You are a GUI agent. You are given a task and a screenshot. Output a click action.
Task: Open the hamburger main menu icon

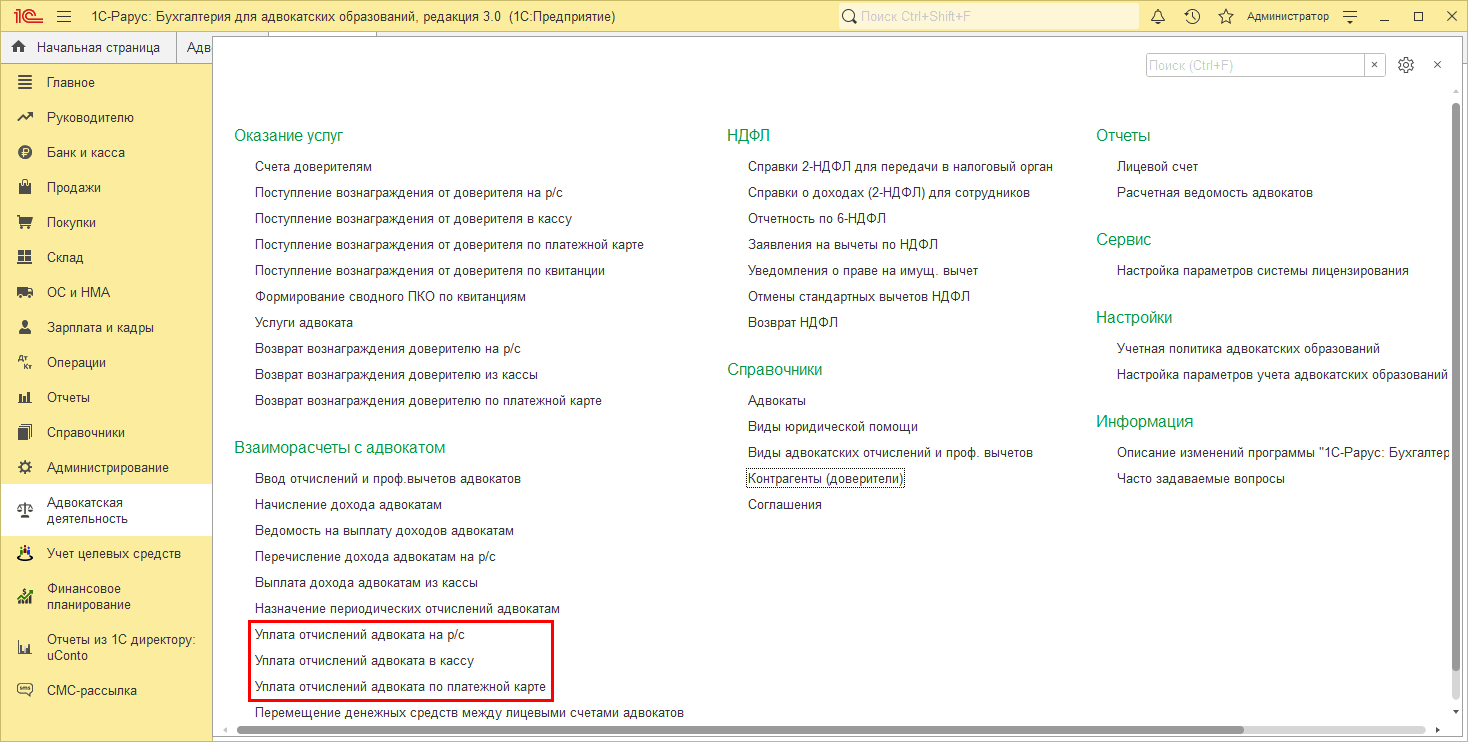coord(64,17)
